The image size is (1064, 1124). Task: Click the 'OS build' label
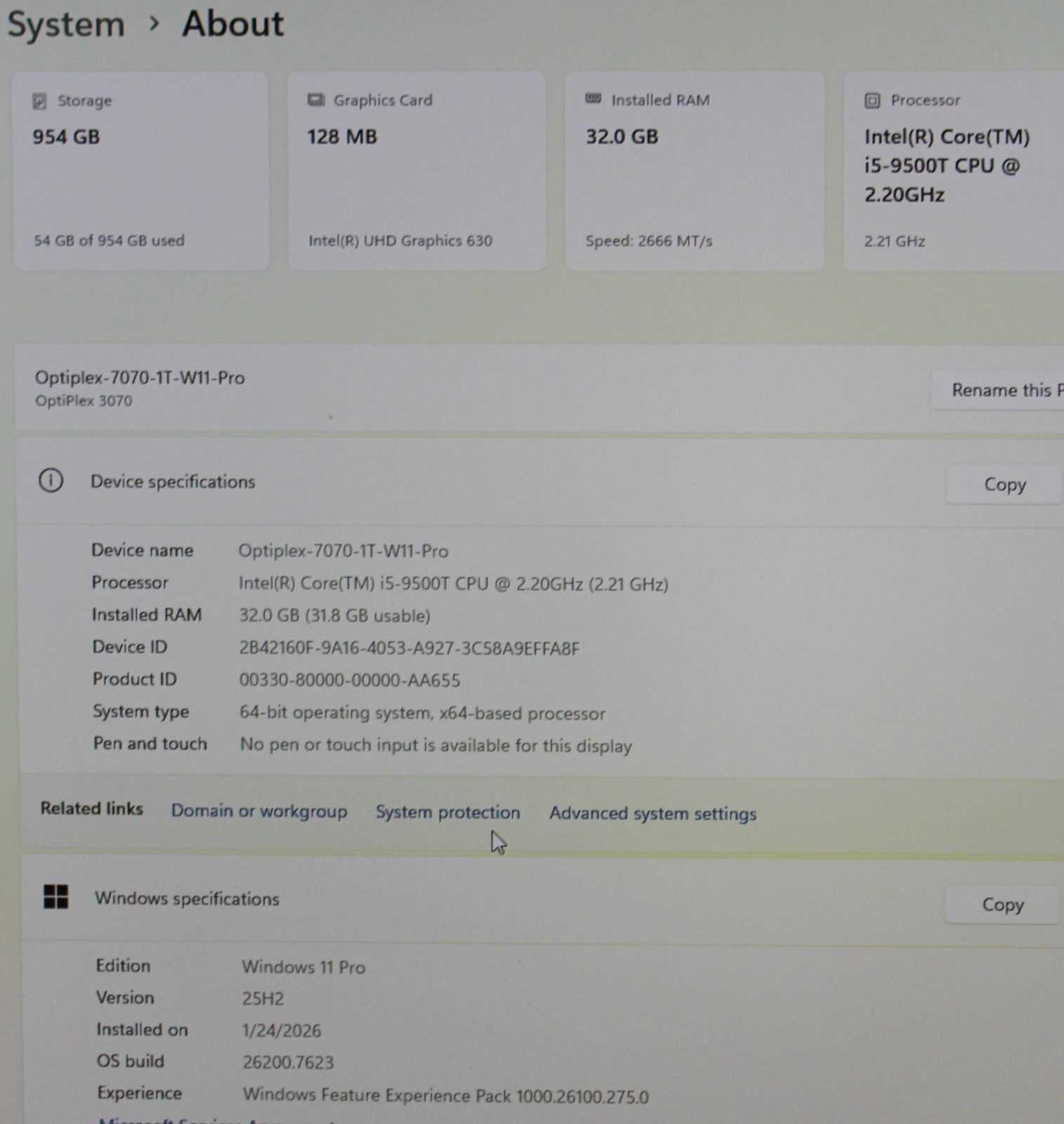click(131, 1061)
